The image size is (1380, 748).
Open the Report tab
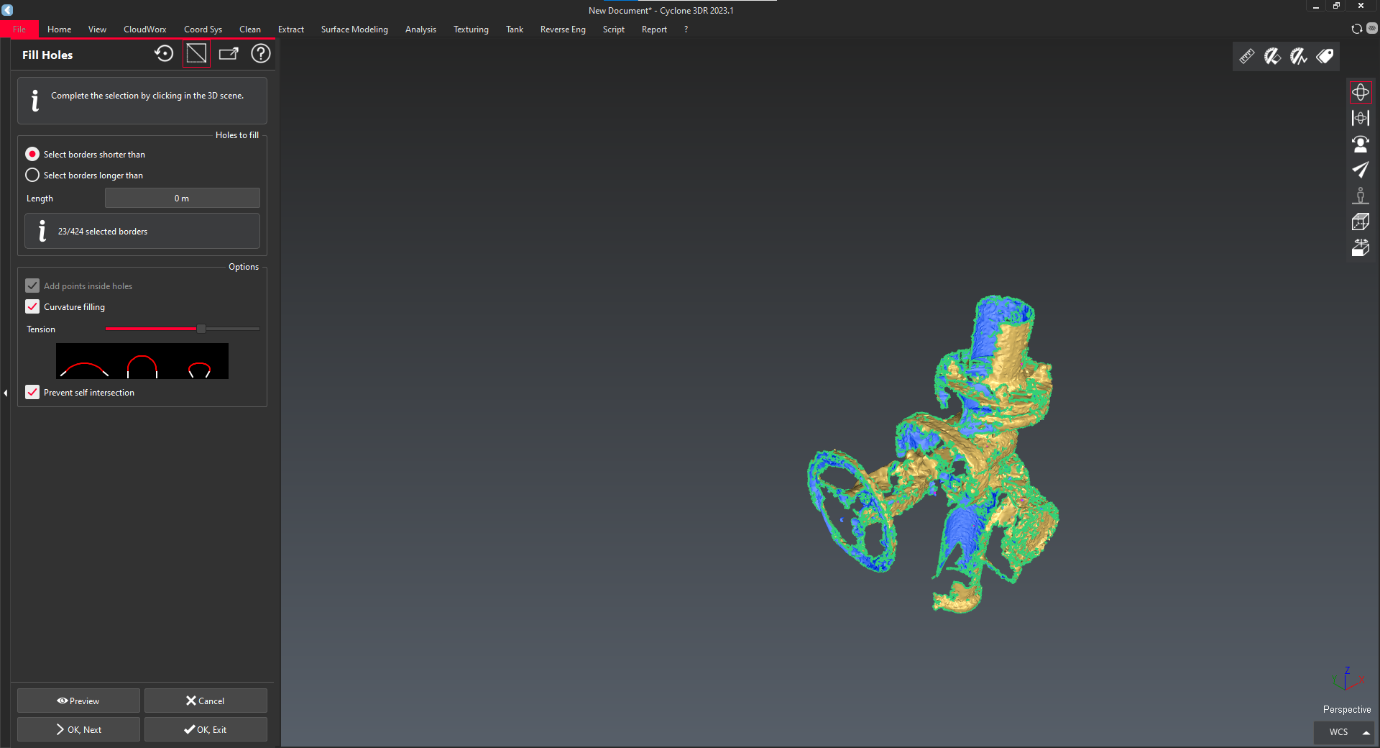pyautogui.click(x=654, y=29)
